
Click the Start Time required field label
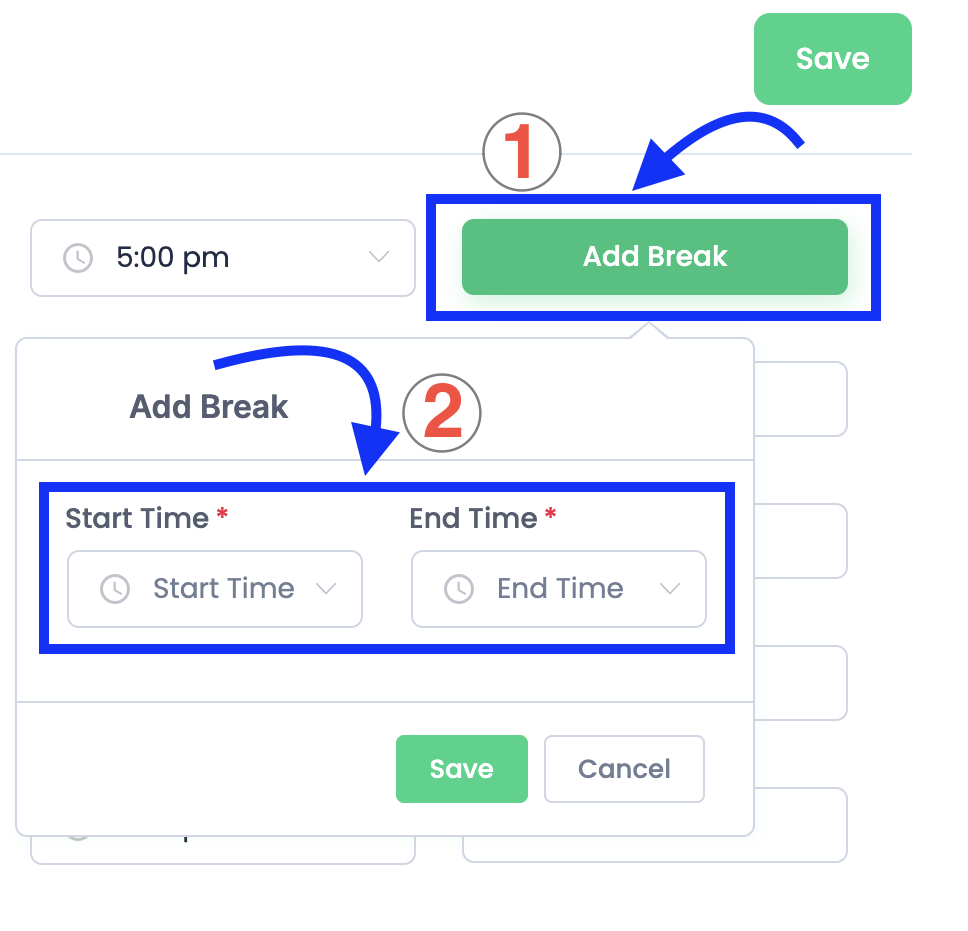point(137,518)
